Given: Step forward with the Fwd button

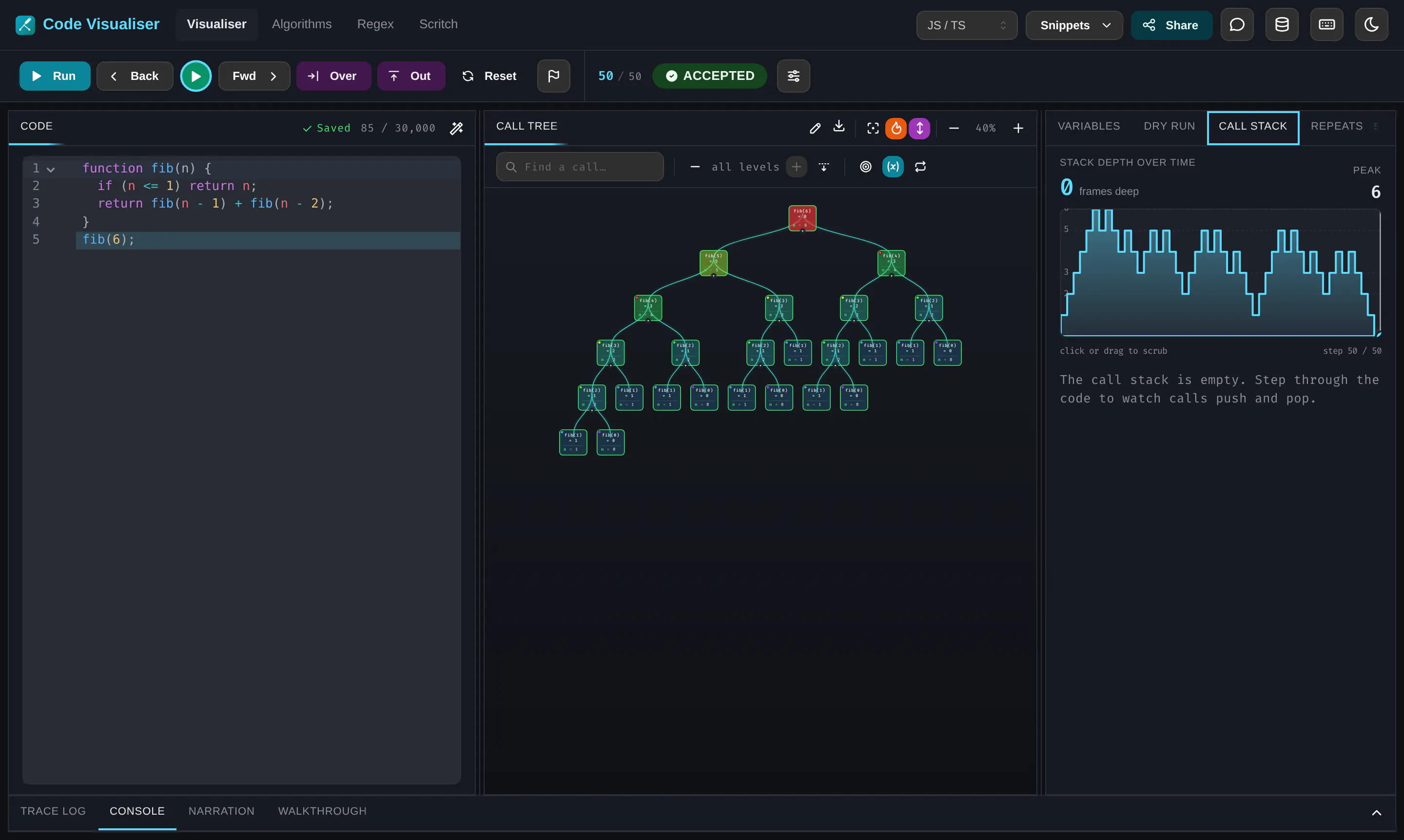Looking at the screenshot, I should point(254,76).
